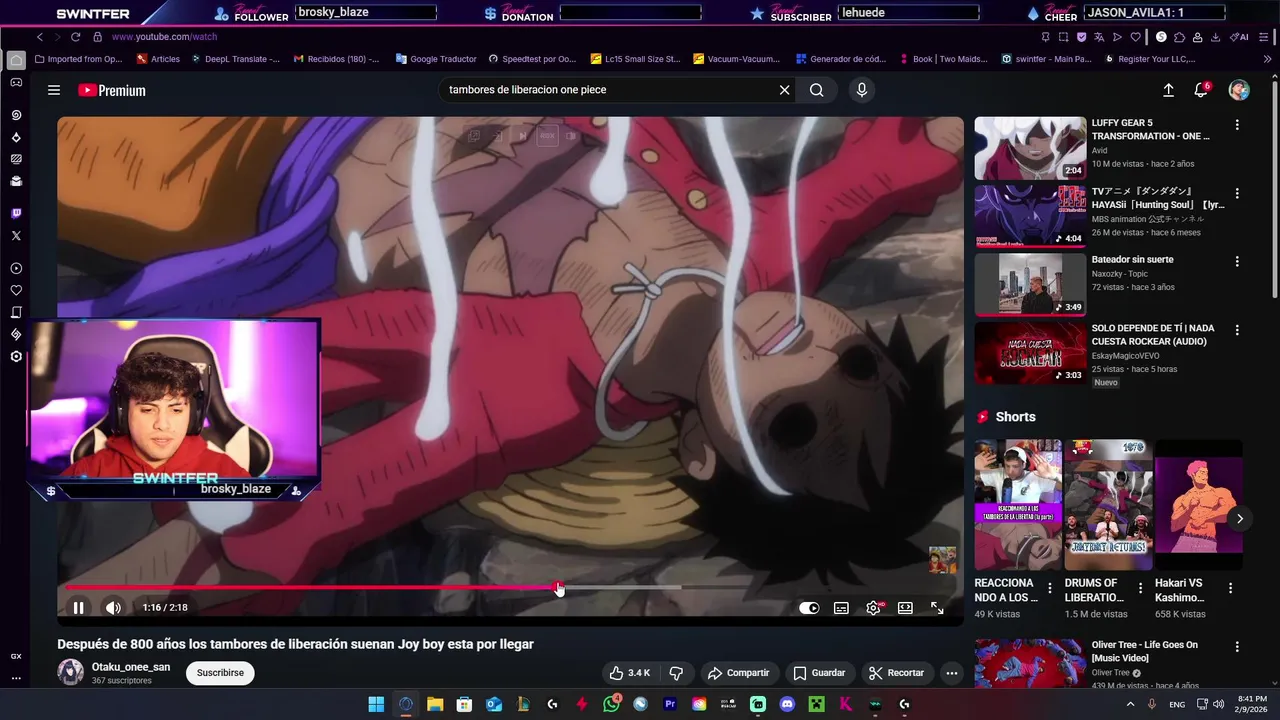Mute the video volume speaker icon
Screen dimensions: 1280x720
[113, 608]
